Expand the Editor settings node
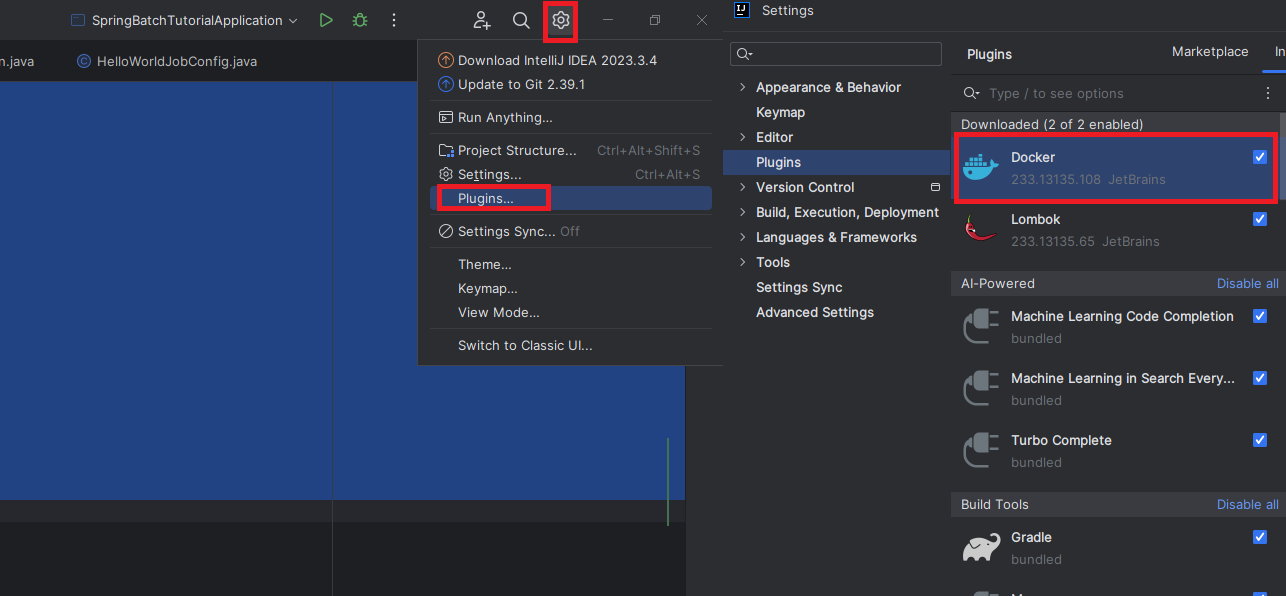 742,137
